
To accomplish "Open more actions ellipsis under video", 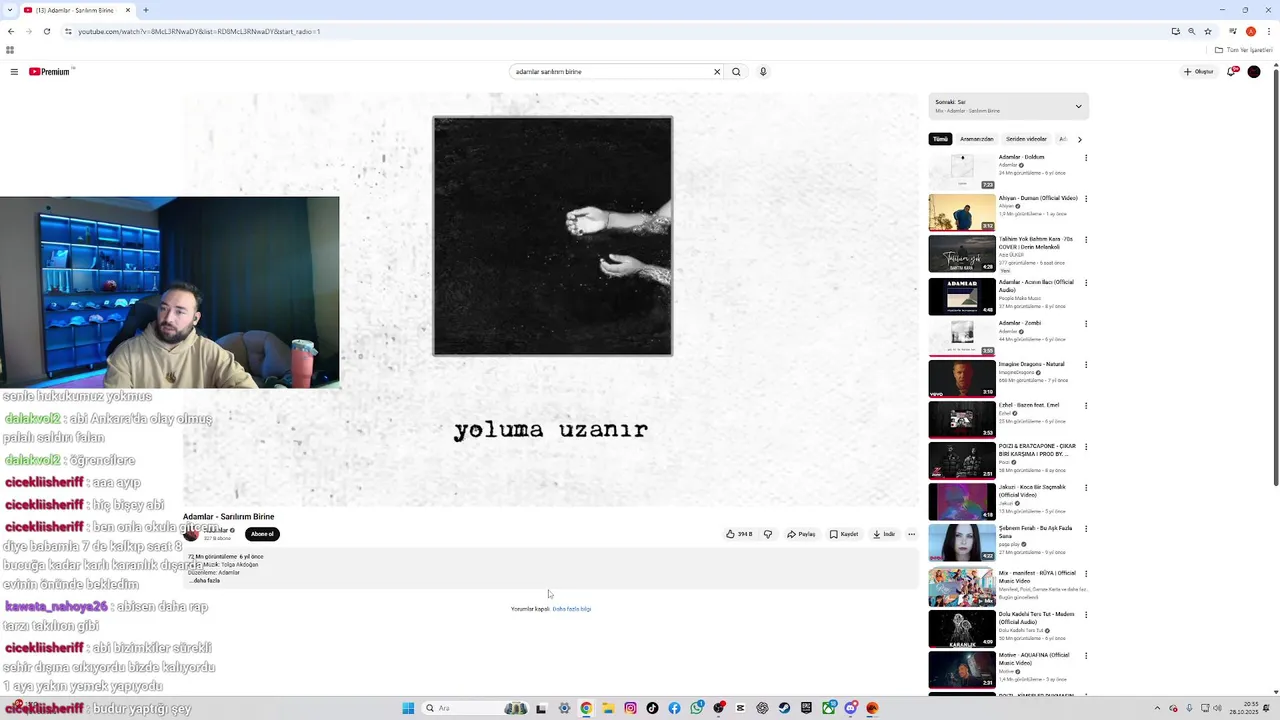I will click(911, 534).
